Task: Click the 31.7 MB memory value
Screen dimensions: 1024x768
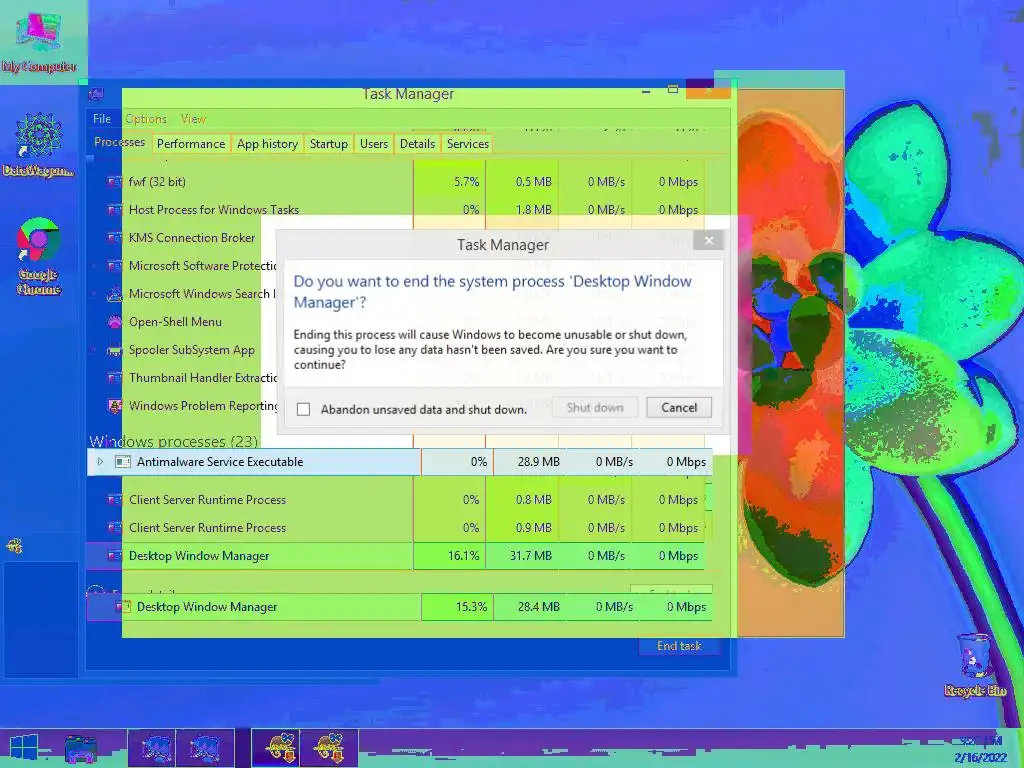Action: 530,556
